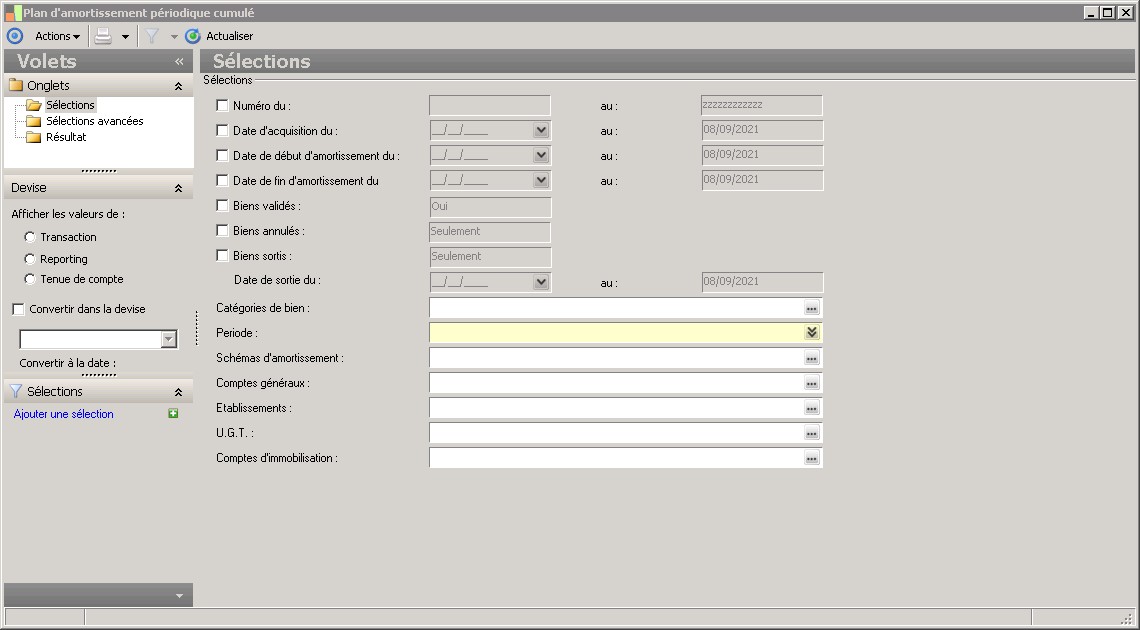Check the Date d'acquisition du checkbox
Viewport: 1140px width, 630px height.
pos(222,131)
